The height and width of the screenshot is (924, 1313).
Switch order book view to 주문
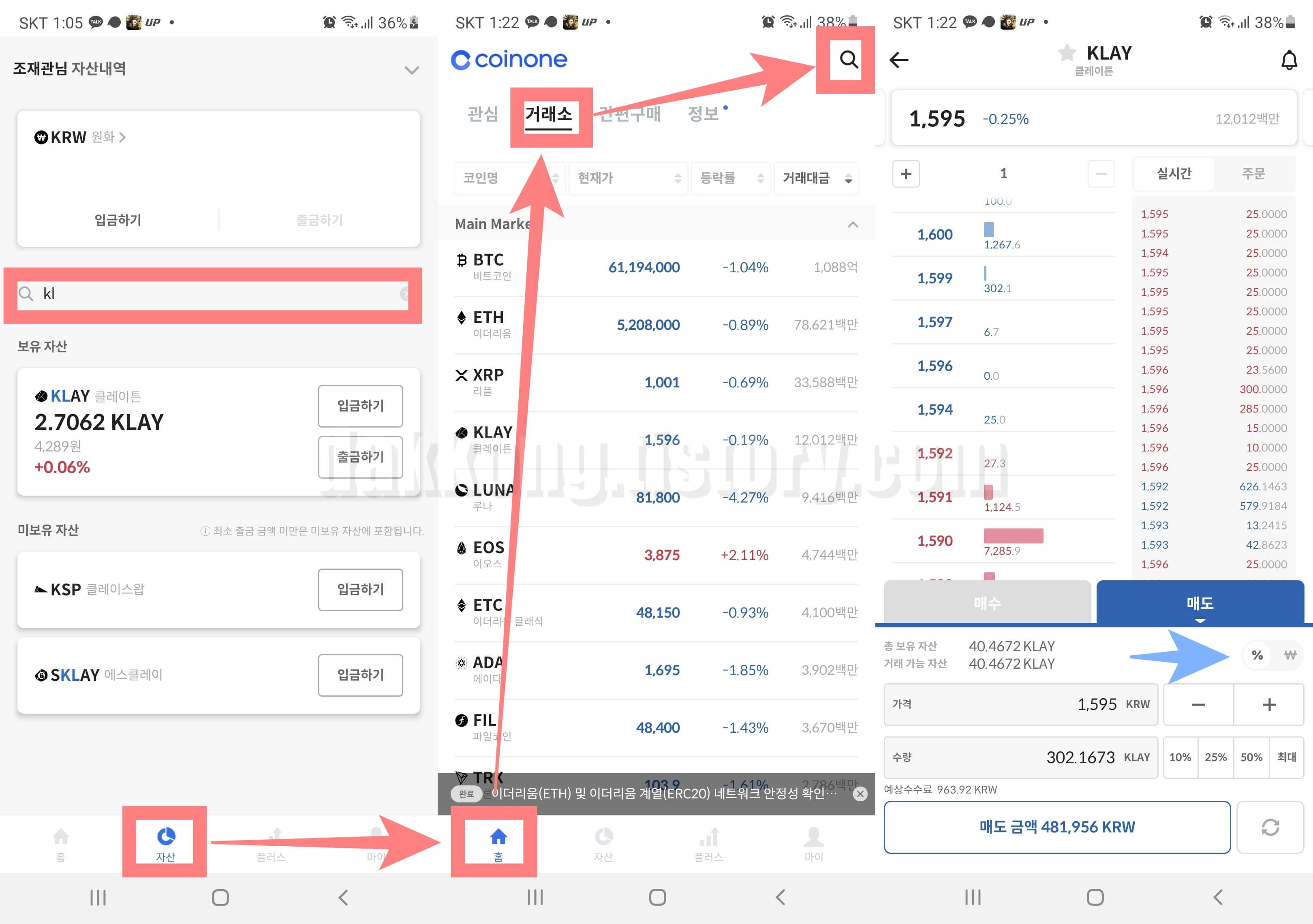pos(1253,174)
